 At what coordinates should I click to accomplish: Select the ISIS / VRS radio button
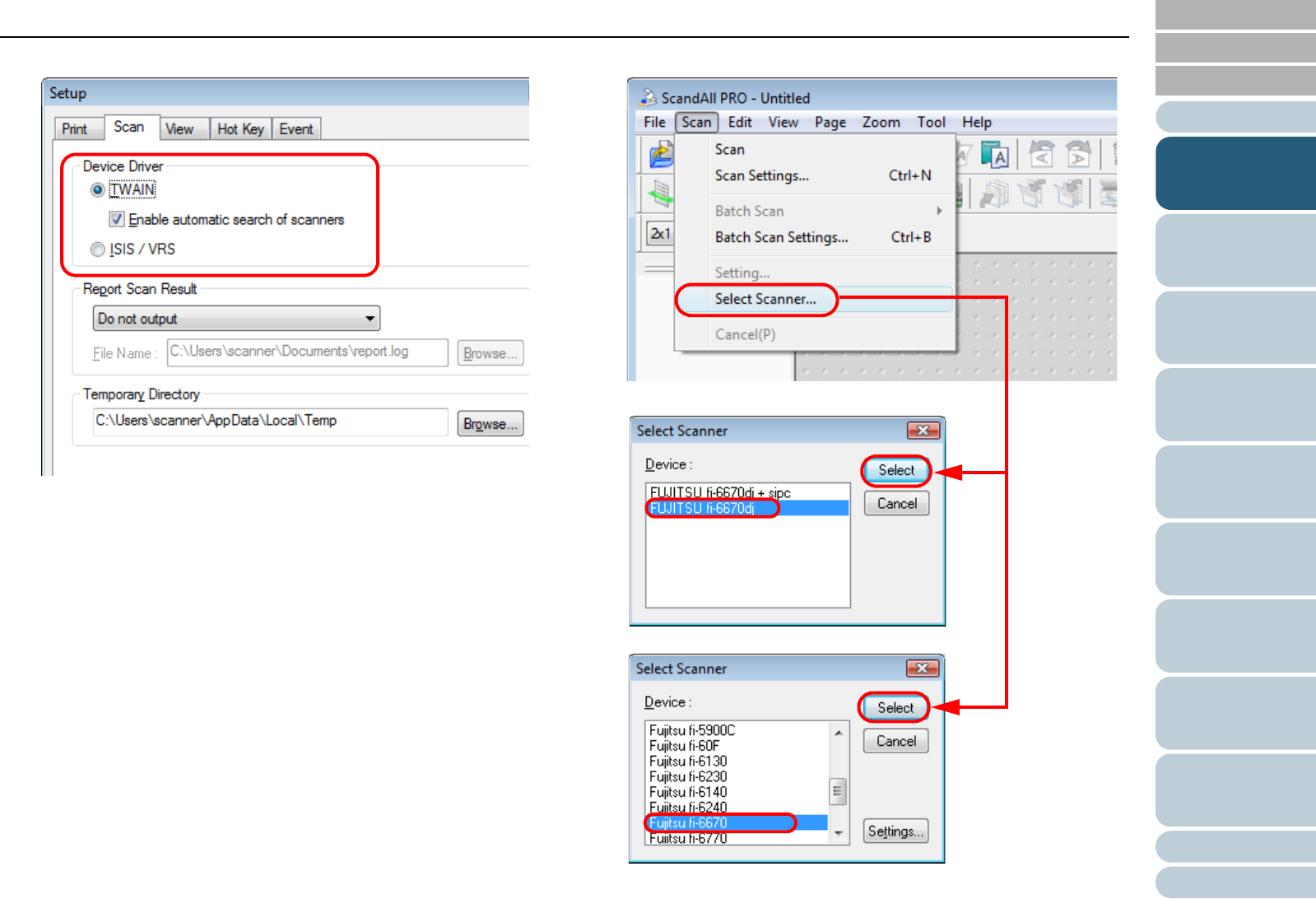pyautogui.click(x=97, y=249)
